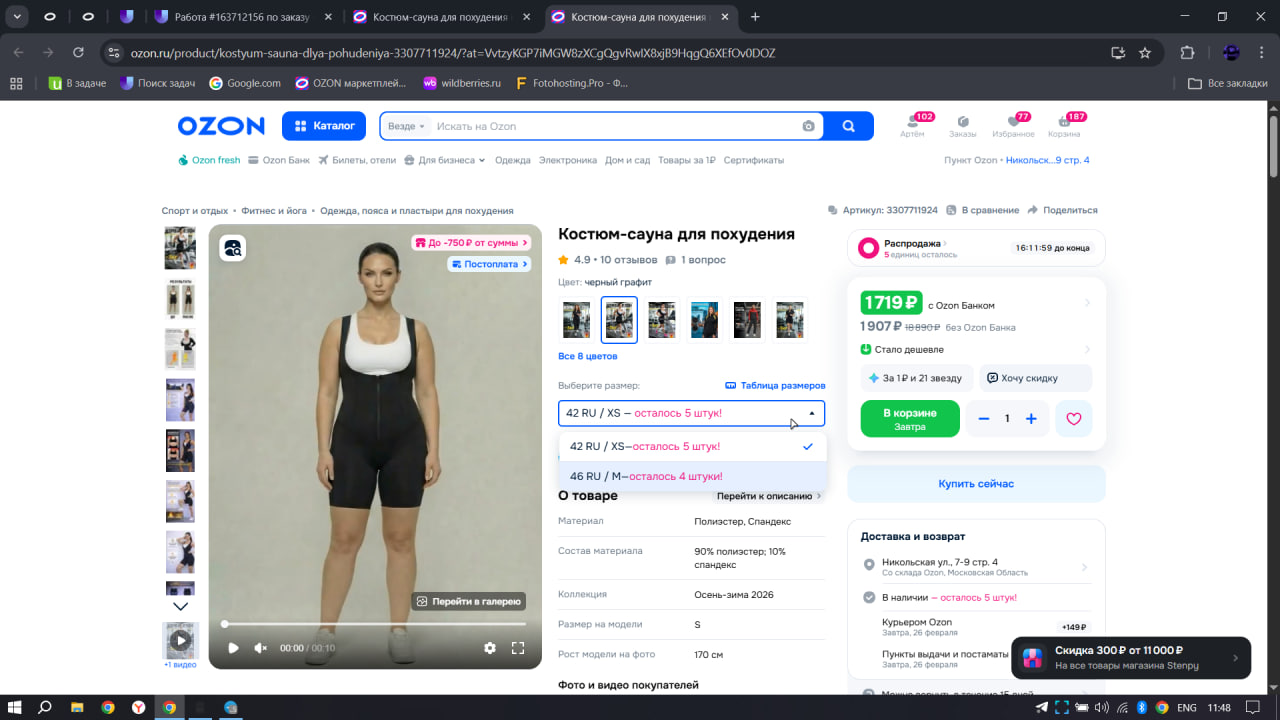
Task: Open the size selector combo box
Action: [x=692, y=413]
